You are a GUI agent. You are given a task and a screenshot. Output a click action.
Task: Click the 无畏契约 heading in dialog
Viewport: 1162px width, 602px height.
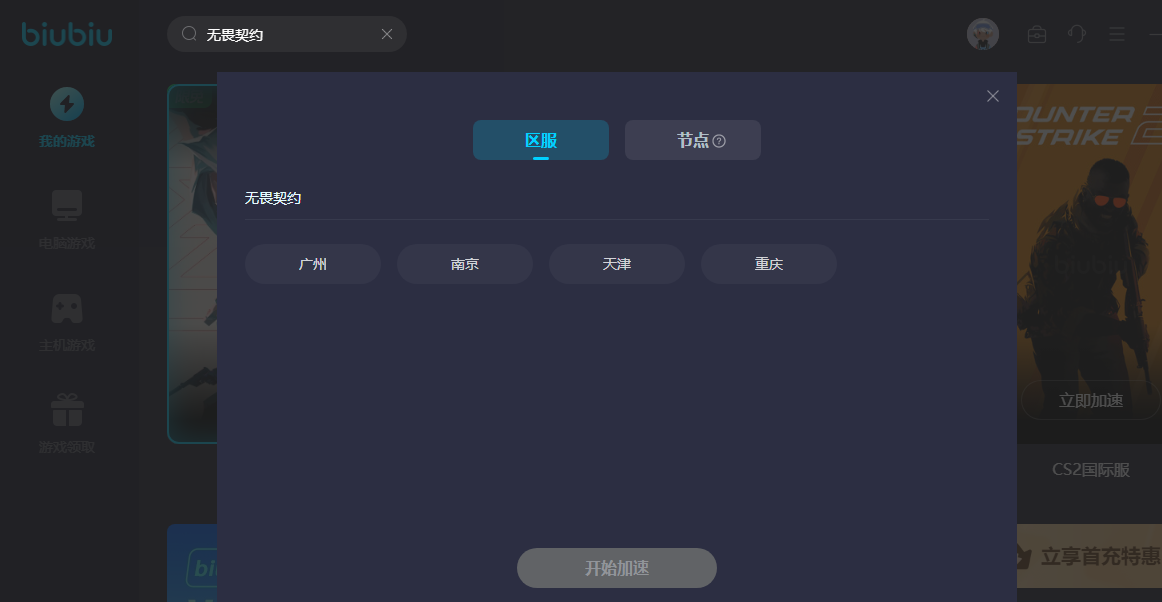[x=273, y=198]
